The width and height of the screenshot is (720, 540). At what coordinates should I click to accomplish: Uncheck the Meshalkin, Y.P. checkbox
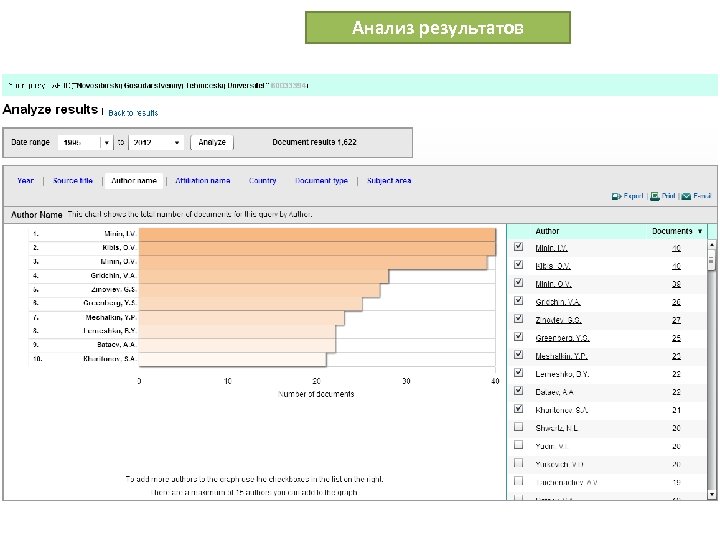tap(518, 354)
